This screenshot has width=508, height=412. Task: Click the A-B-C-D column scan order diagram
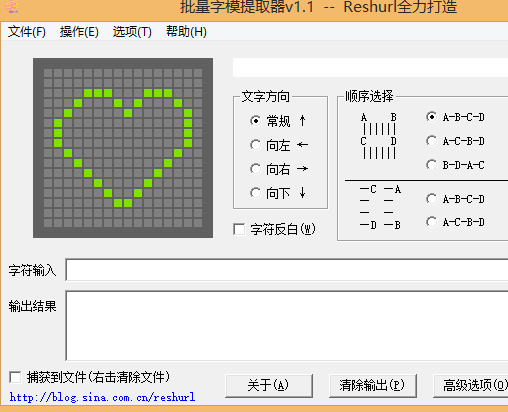click(379, 136)
